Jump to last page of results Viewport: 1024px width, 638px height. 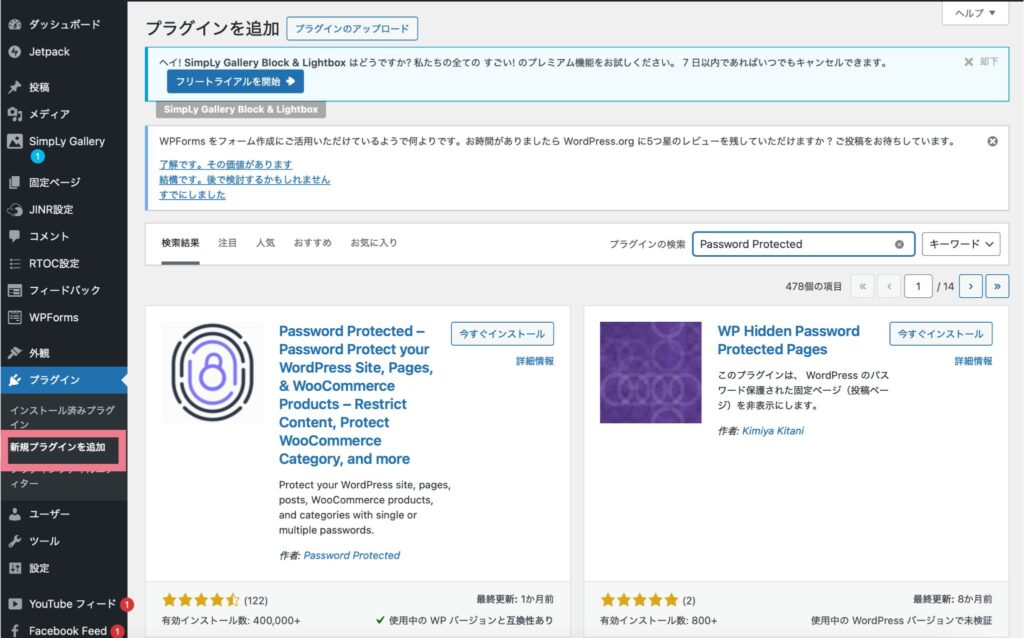click(996, 286)
